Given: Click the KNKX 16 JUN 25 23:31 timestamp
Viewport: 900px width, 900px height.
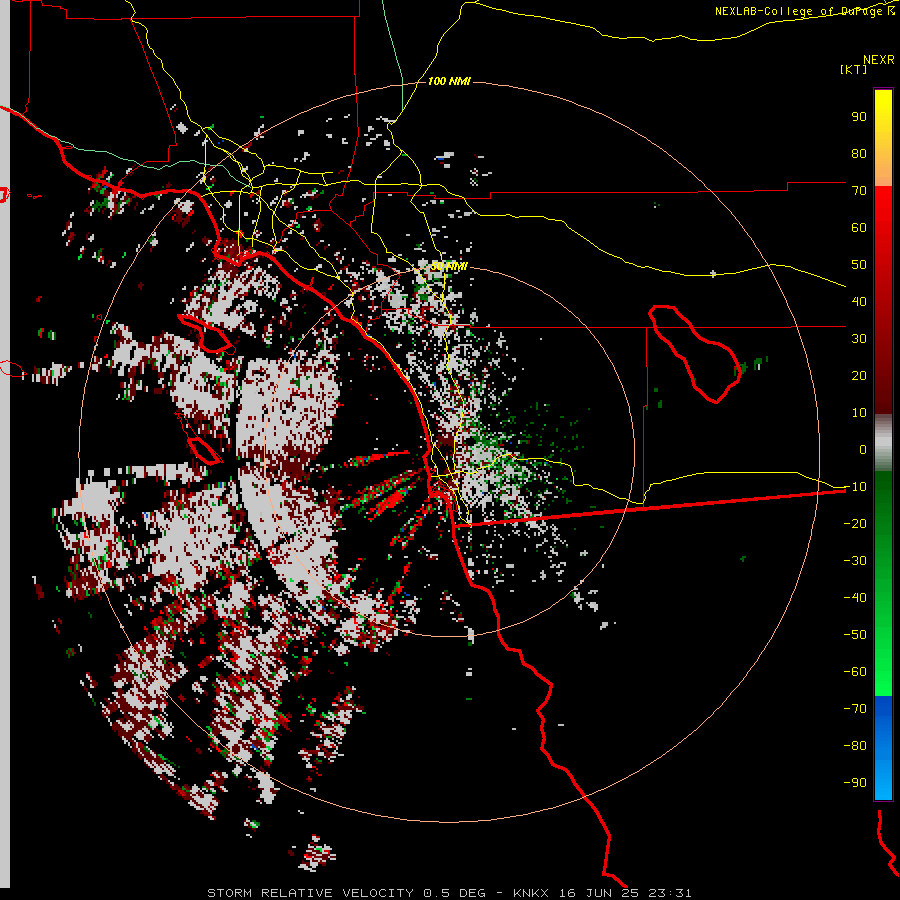Looking at the screenshot, I should (602, 893).
